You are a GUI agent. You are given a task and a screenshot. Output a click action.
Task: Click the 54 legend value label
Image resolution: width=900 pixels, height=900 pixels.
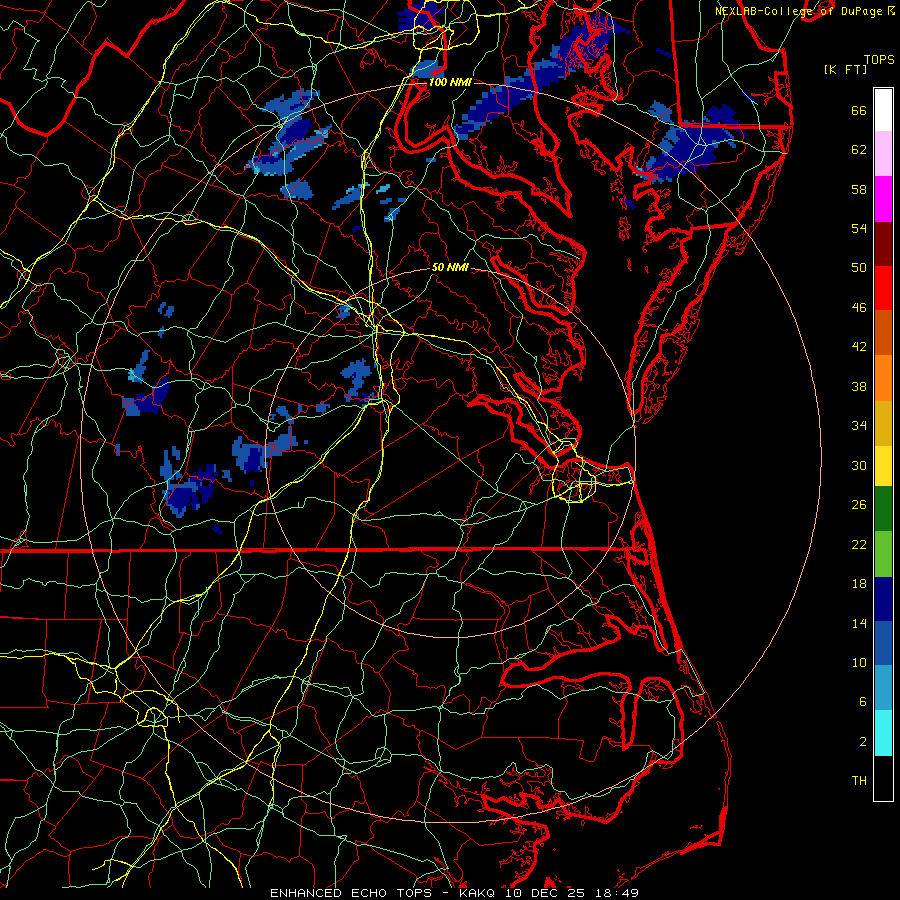(x=859, y=228)
